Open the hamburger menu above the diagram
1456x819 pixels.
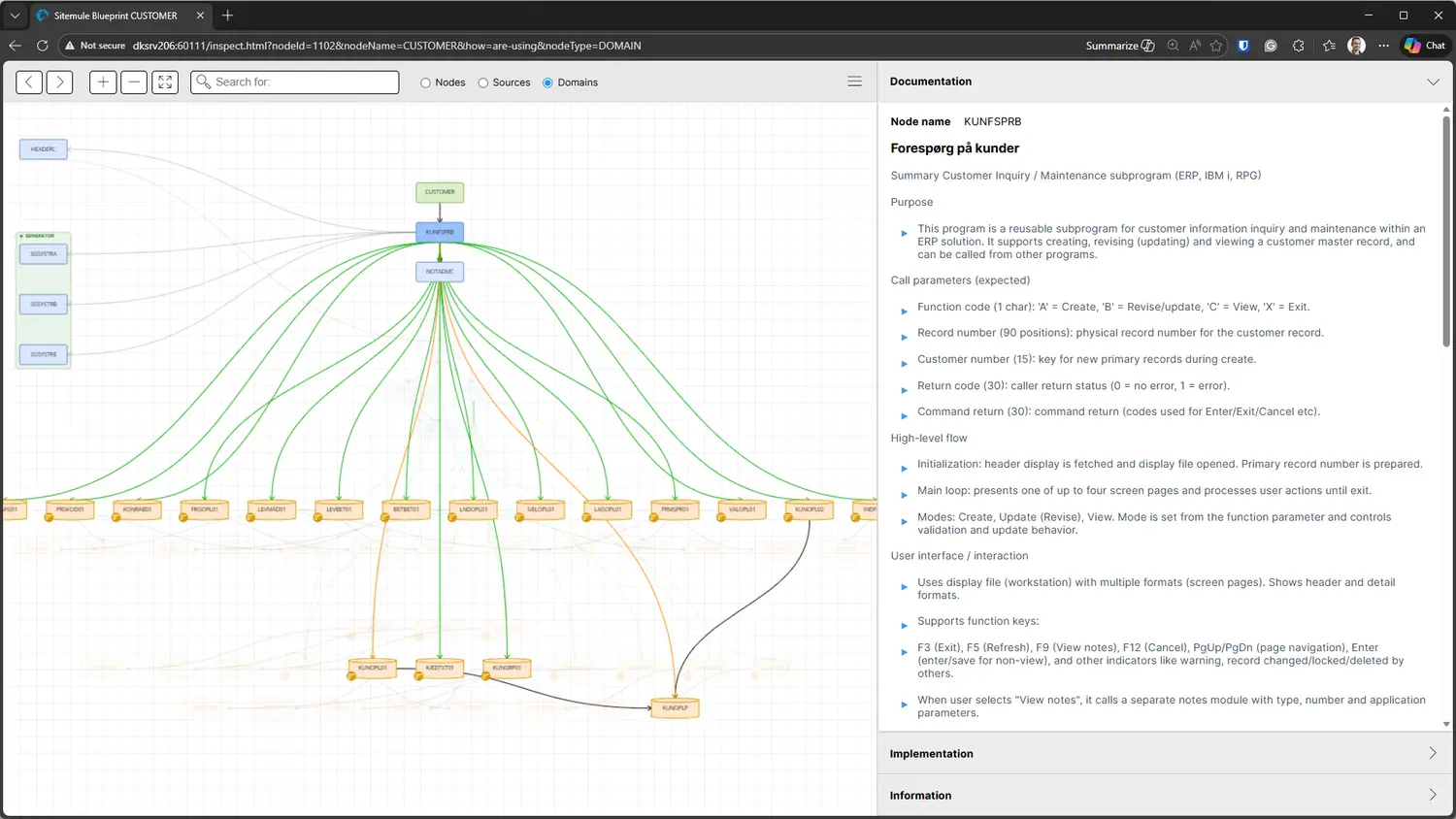[x=854, y=82]
